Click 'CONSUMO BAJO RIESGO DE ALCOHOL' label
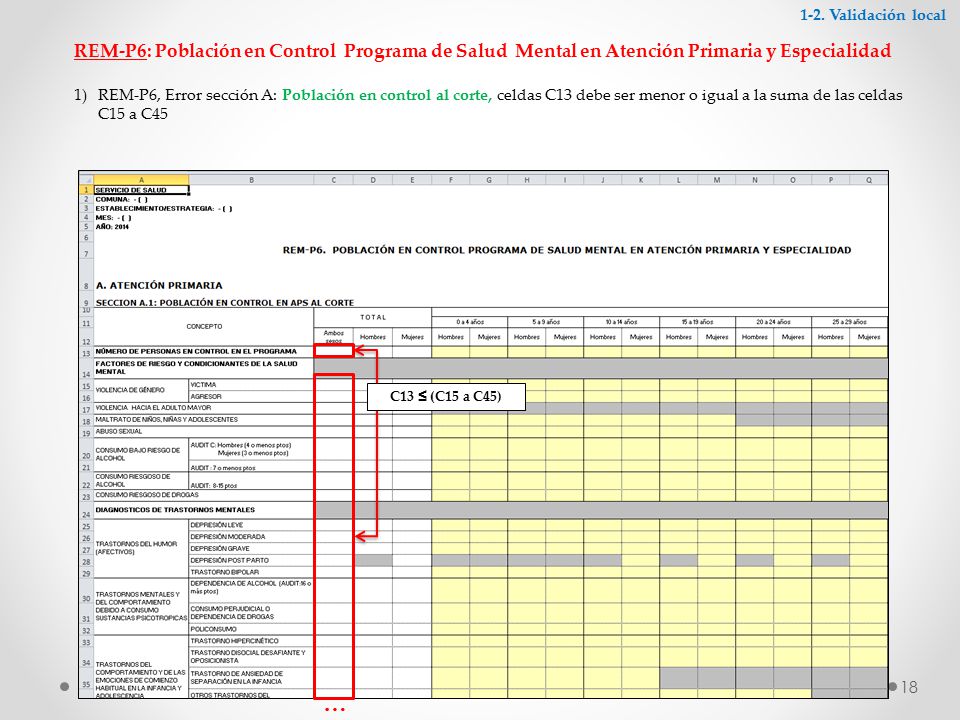The image size is (960, 720). (141, 454)
